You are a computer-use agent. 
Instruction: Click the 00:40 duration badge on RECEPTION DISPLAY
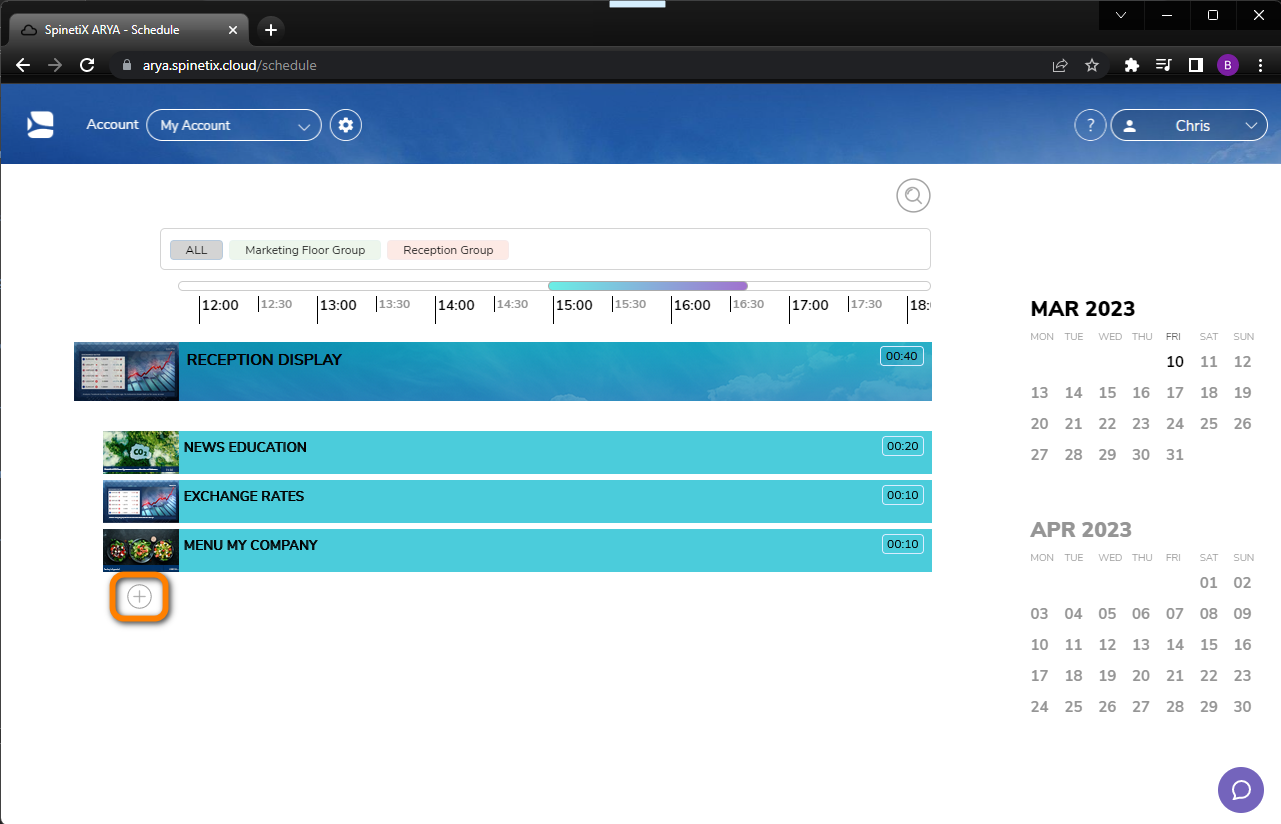[901, 355]
